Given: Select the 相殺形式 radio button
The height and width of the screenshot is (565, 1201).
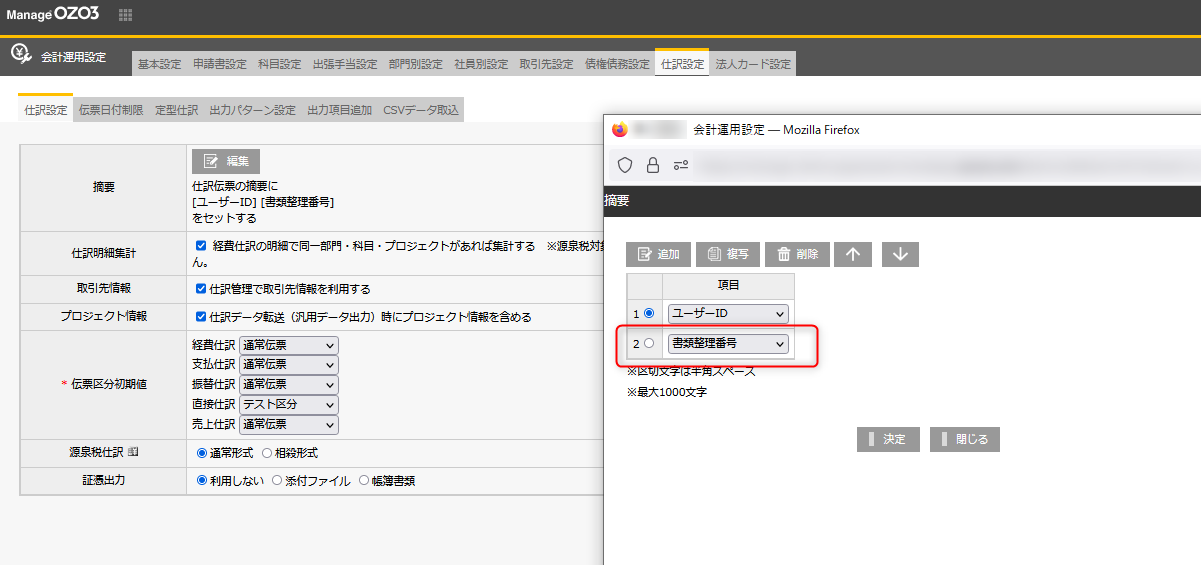Looking at the screenshot, I should point(268,453).
